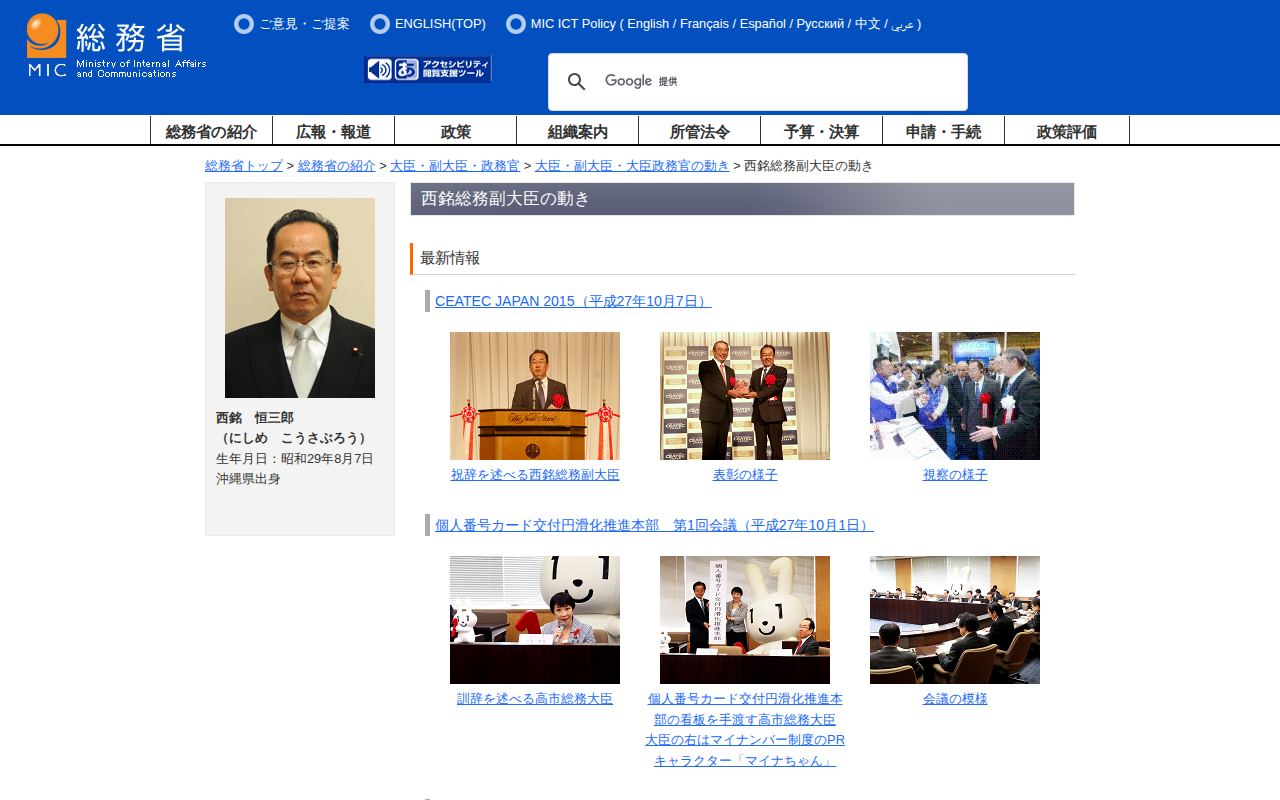The height and width of the screenshot is (800, 1280).
Task: Open the ご意見・ご提案 link
Action: click(304, 24)
